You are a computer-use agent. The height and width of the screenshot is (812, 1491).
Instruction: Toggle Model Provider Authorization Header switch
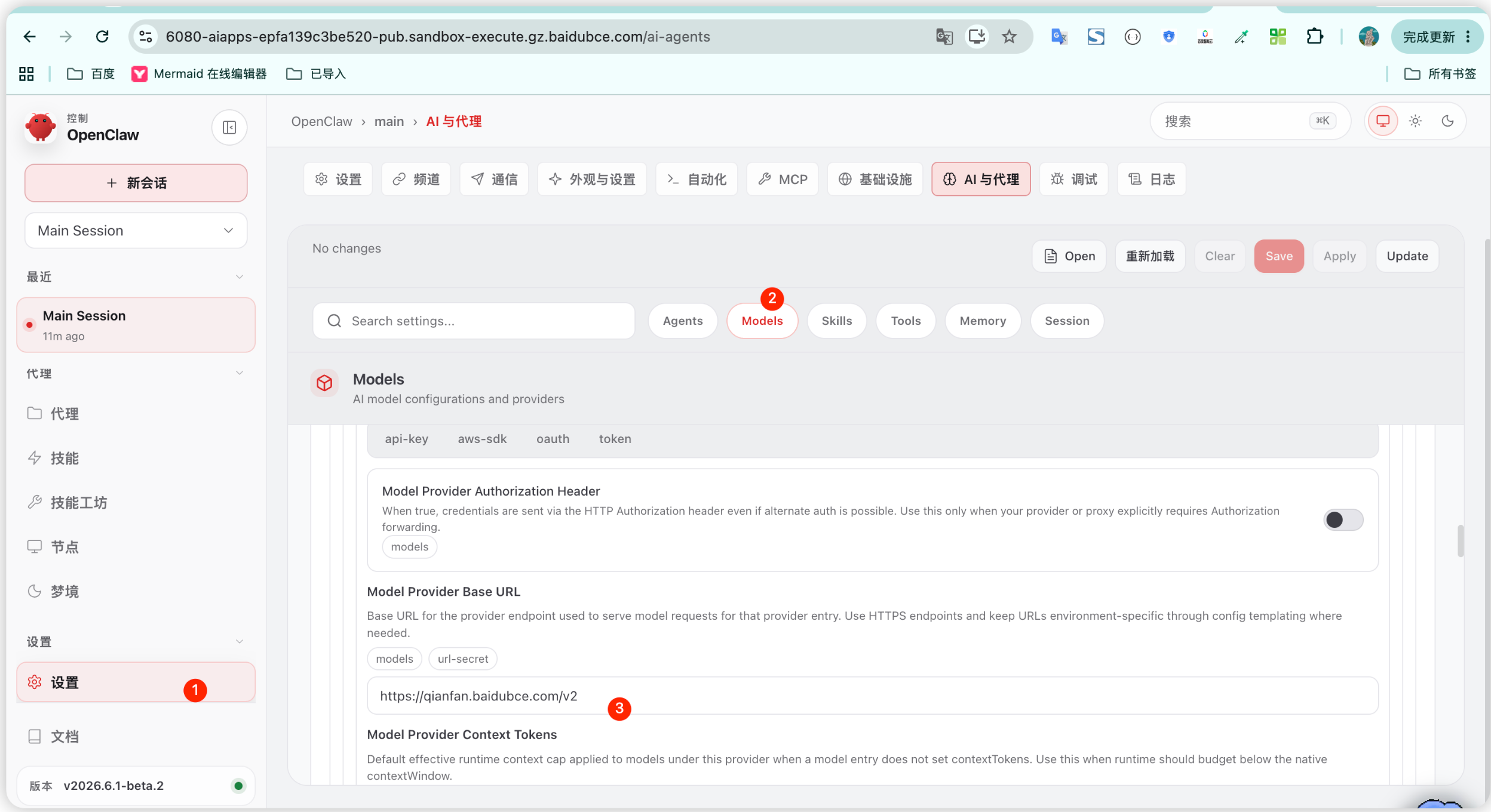pos(1343,520)
